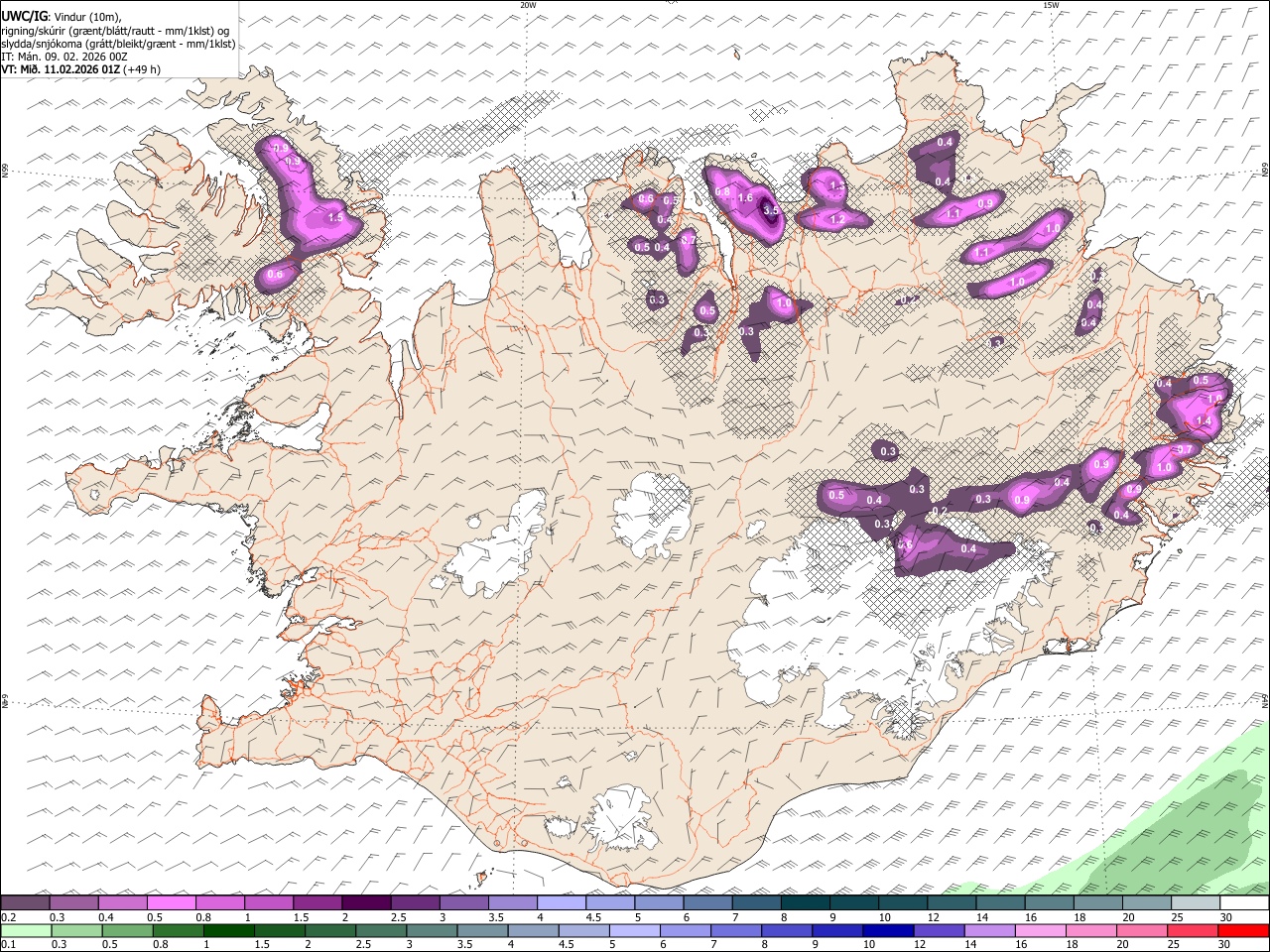
Task: Pick the 3 violet swatch on snow scale
Action: (x=463, y=902)
